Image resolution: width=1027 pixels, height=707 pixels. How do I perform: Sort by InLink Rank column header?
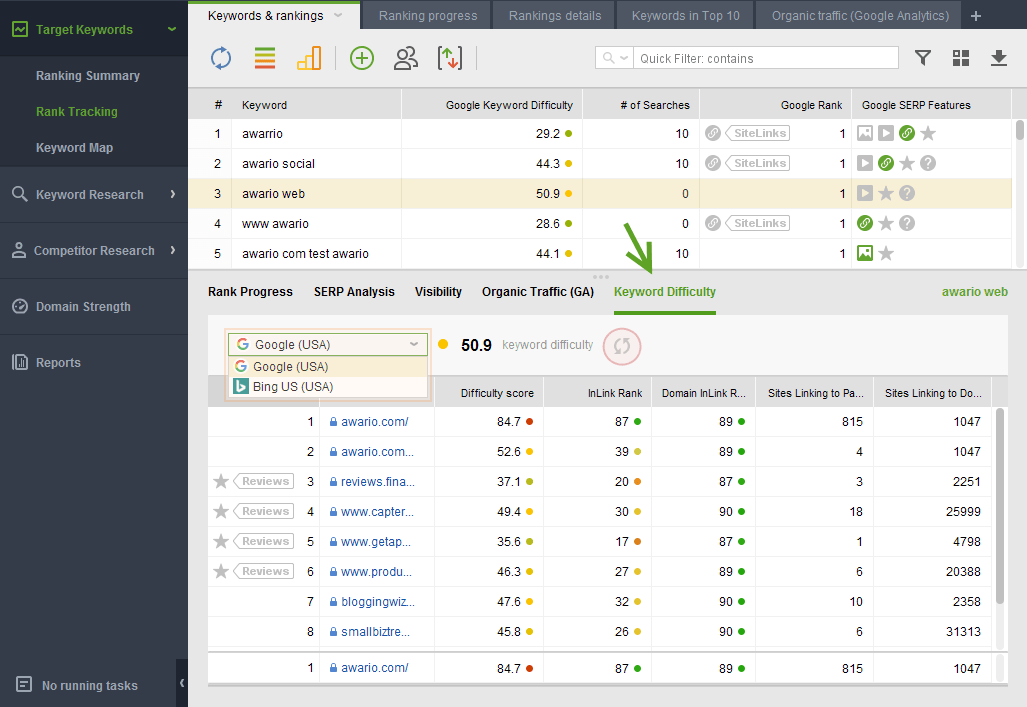(615, 393)
